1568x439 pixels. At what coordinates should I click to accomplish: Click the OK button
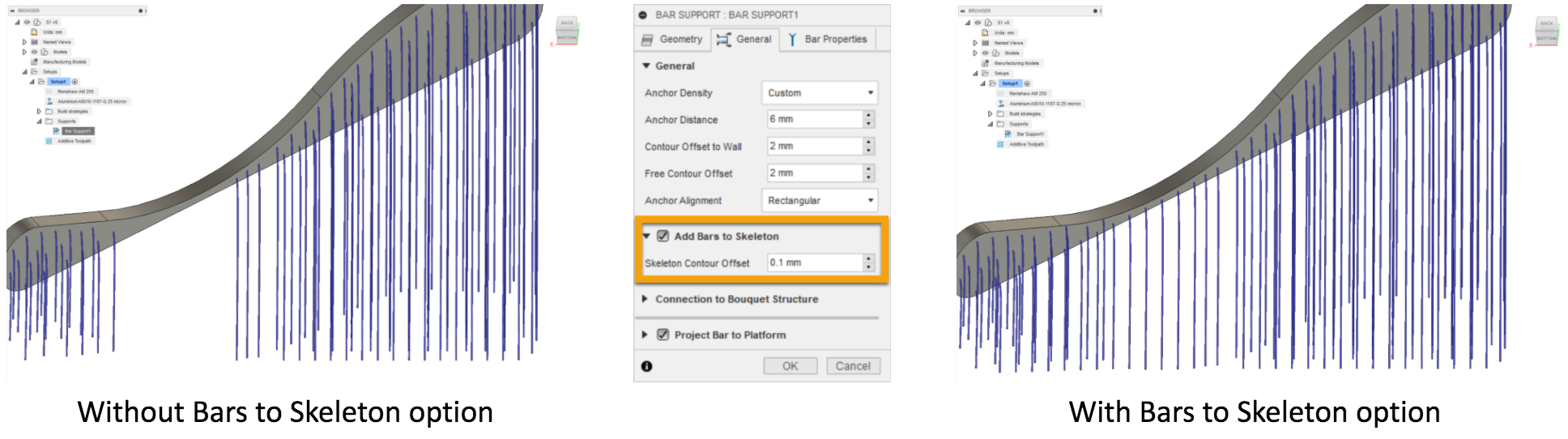coord(790,366)
